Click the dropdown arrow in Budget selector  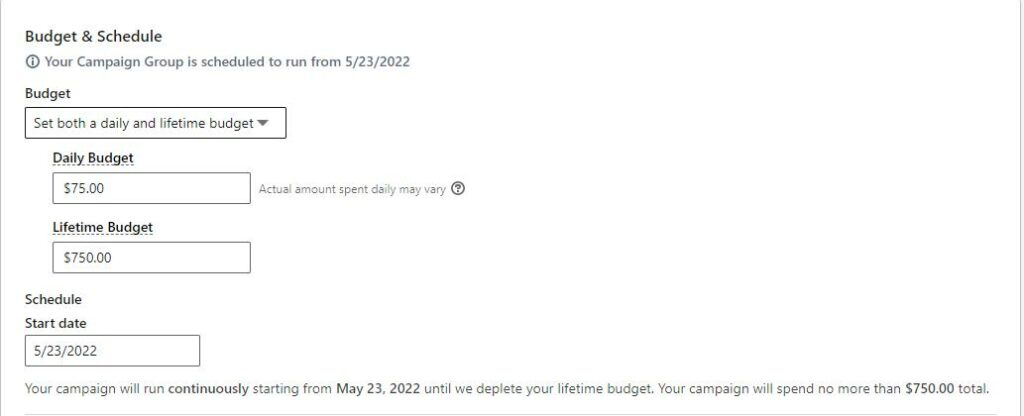point(263,123)
